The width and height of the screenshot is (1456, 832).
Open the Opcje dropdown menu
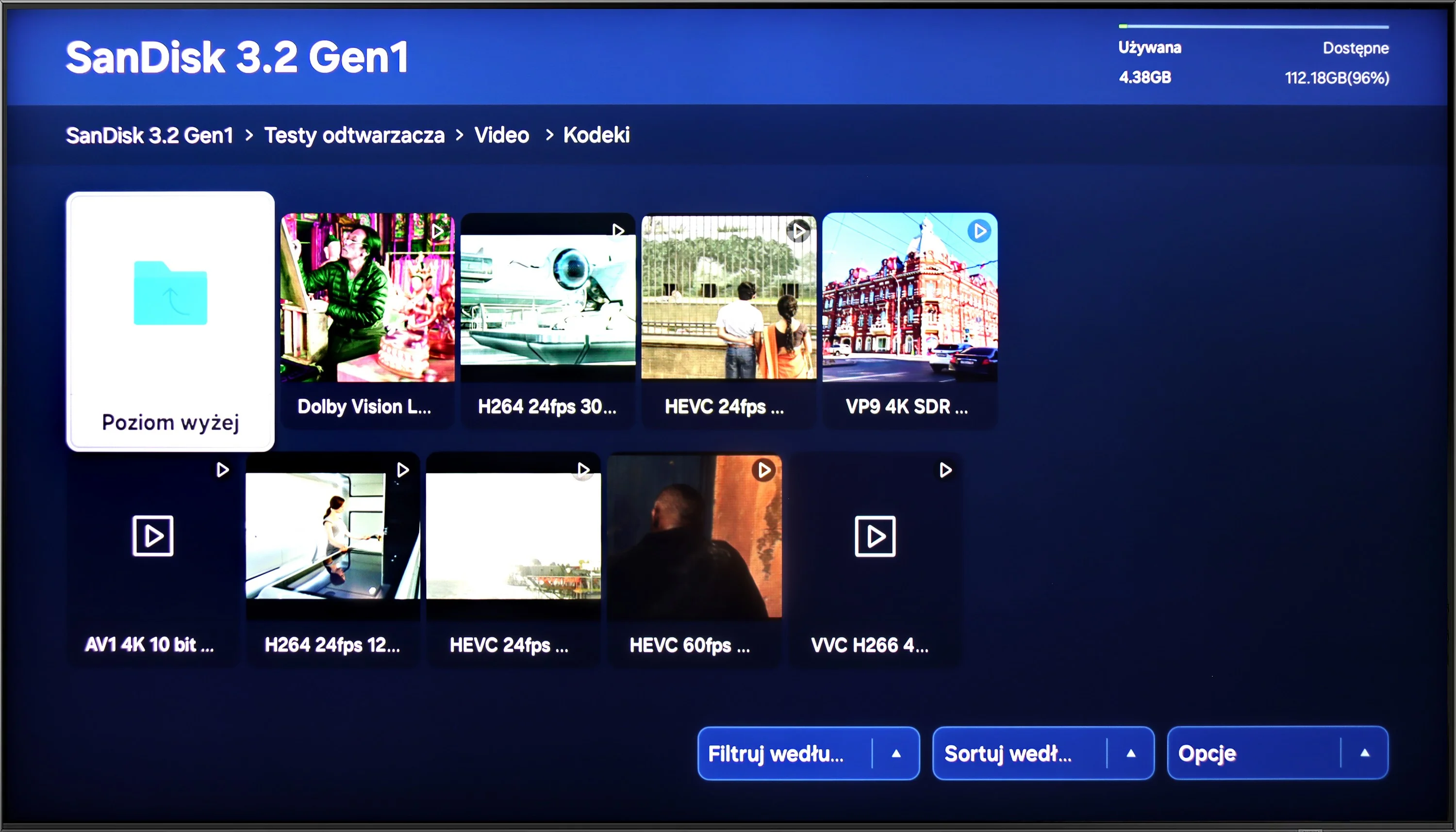coord(1278,753)
